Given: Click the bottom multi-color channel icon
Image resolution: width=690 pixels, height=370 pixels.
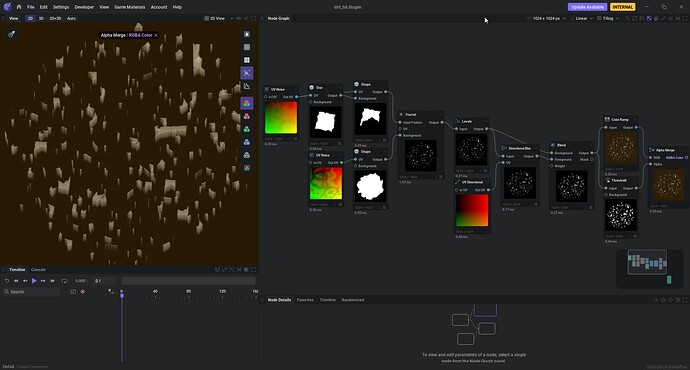Looking at the screenshot, I should [x=247, y=168].
